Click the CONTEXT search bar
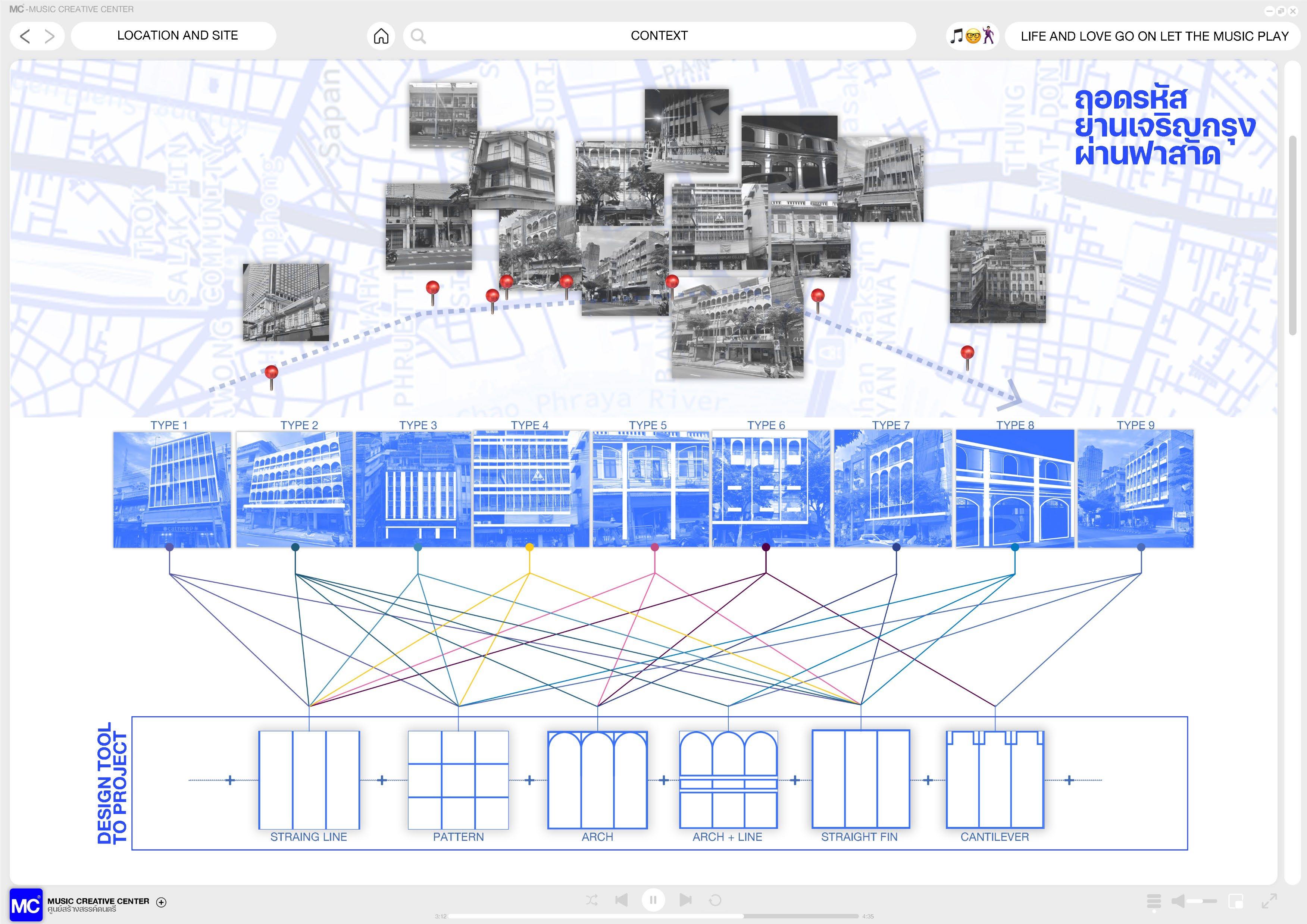The height and width of the screenshot is (924, 1307). pos(659,36)
